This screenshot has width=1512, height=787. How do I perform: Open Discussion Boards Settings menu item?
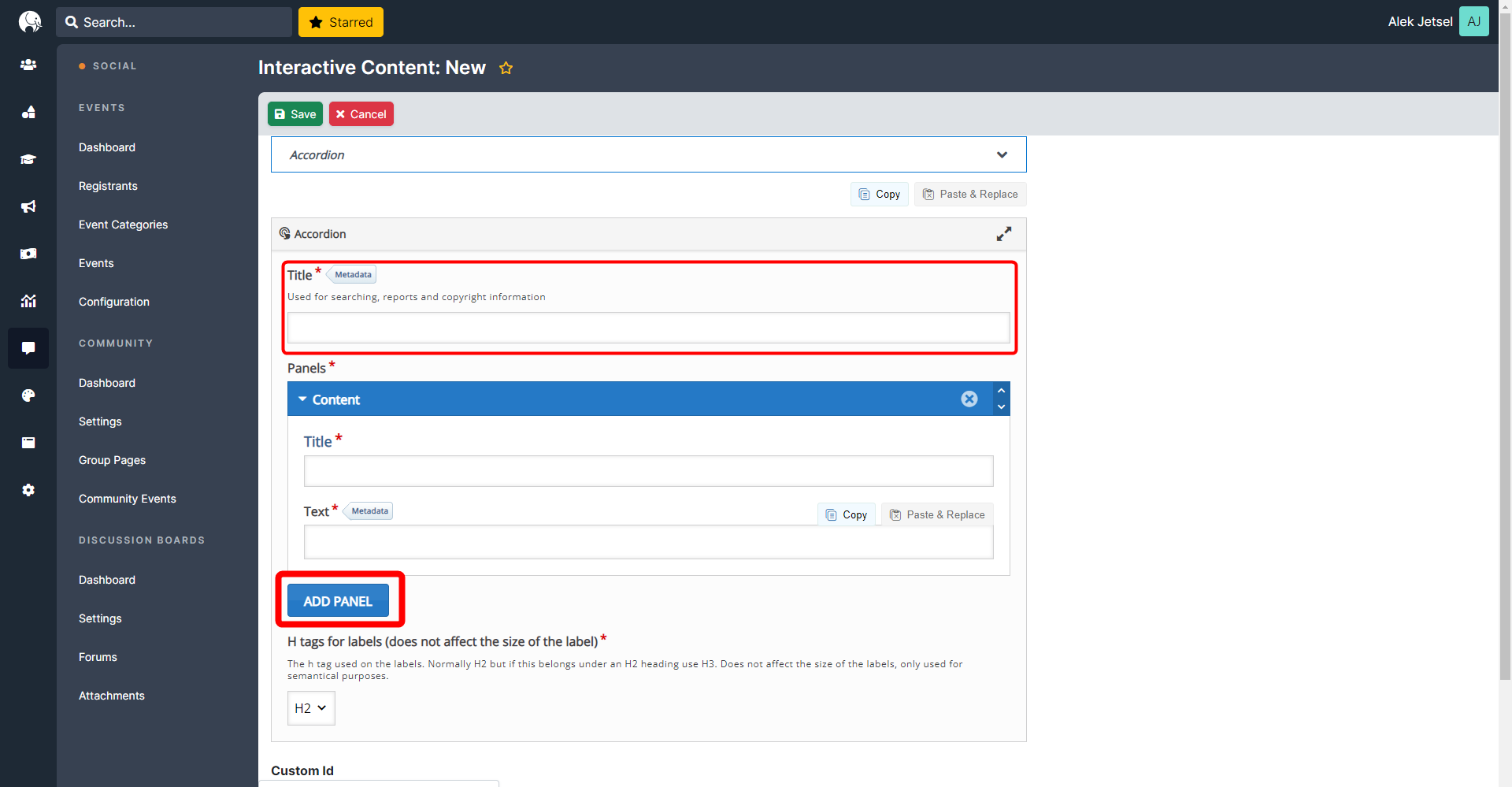pos(100,618)
